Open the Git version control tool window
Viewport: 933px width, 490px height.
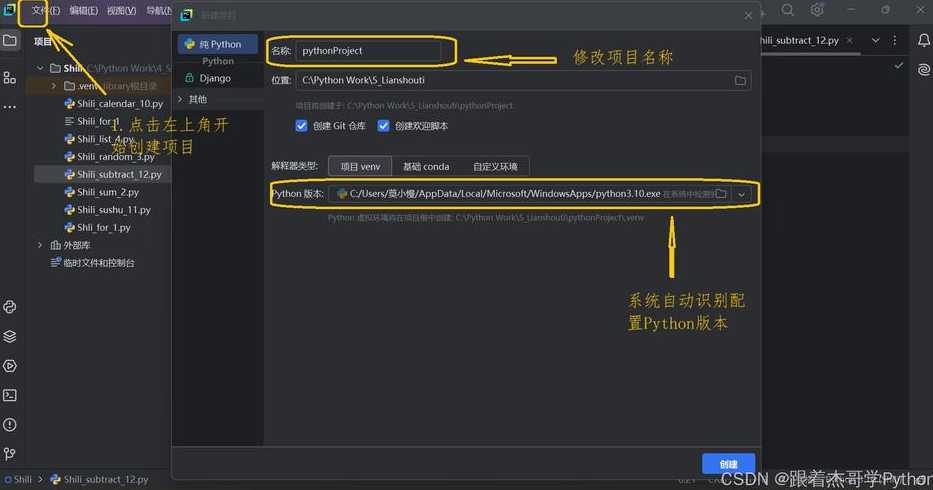10,454
